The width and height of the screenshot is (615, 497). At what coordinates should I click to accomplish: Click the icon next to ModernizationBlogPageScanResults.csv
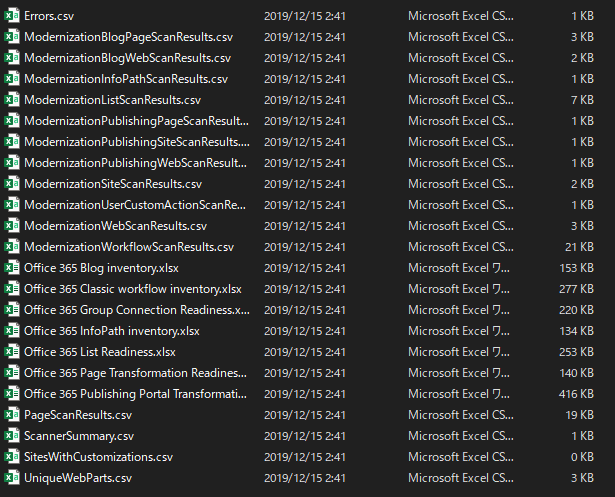point(12,36)
